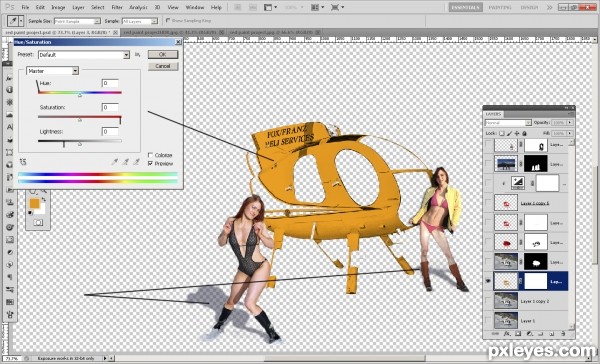
Task: Click Lock all padlock icon
Action: click(524, 133)
